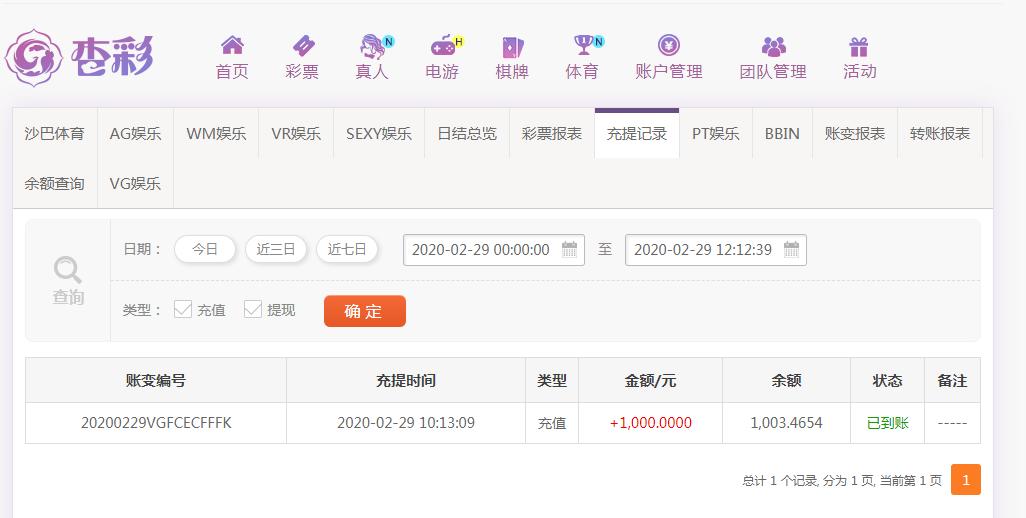1026x518 pixels.
Task: Switch to the 账变报表 tab
Action: coord(855,133)
